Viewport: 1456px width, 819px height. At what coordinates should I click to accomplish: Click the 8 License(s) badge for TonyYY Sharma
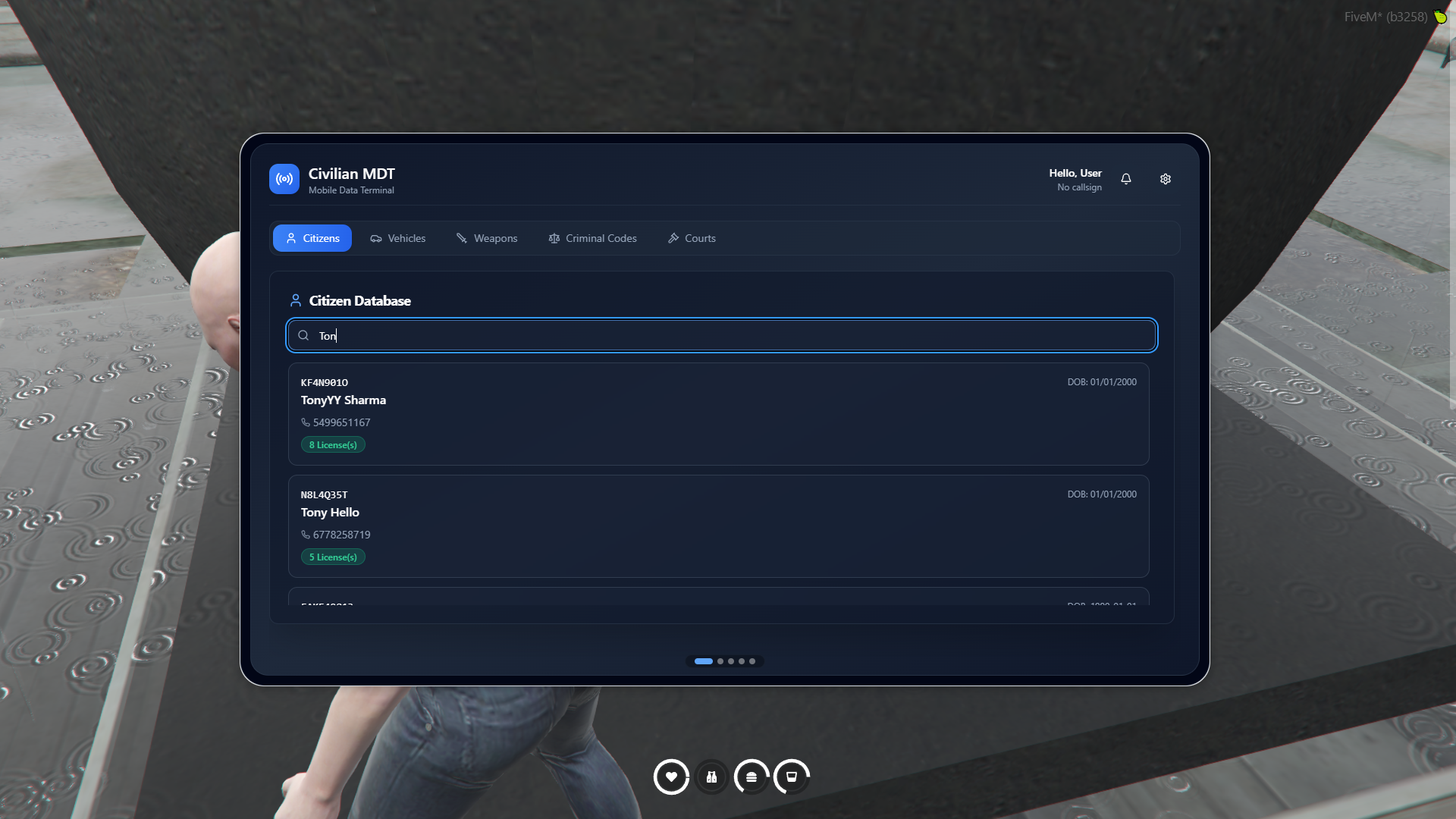(333, 444)
